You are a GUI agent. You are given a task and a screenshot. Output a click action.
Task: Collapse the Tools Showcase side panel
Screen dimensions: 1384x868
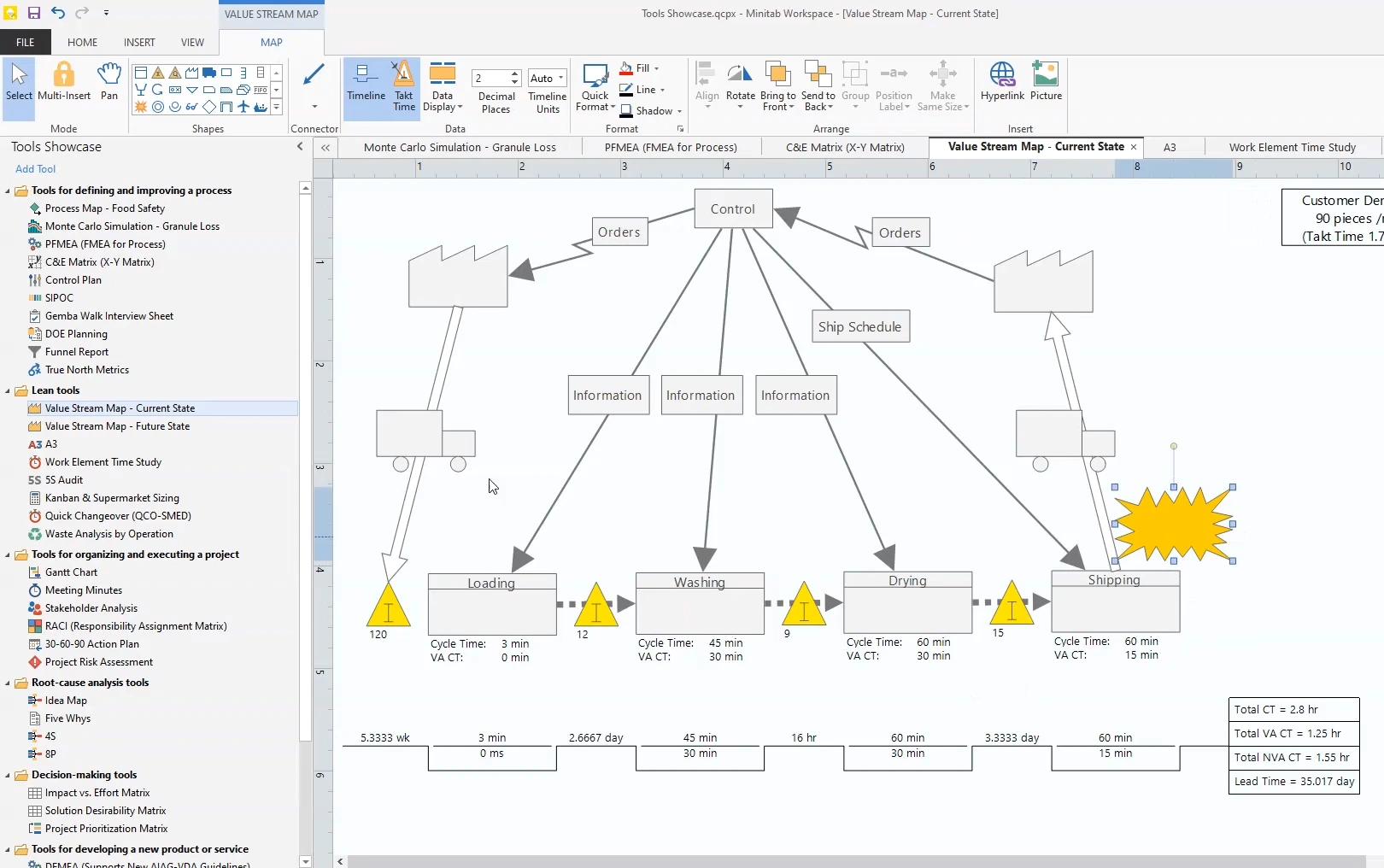[x=300, y=147]
